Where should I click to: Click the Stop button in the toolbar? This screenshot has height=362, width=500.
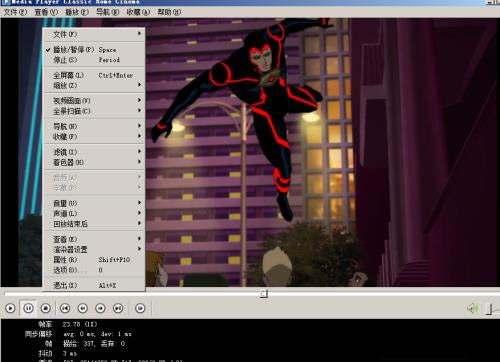coord(46,308)
